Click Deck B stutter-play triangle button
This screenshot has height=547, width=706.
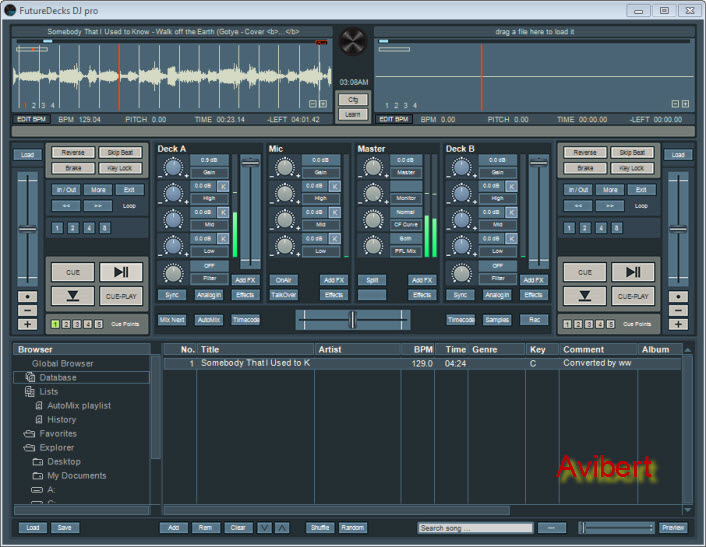point(584,296)
